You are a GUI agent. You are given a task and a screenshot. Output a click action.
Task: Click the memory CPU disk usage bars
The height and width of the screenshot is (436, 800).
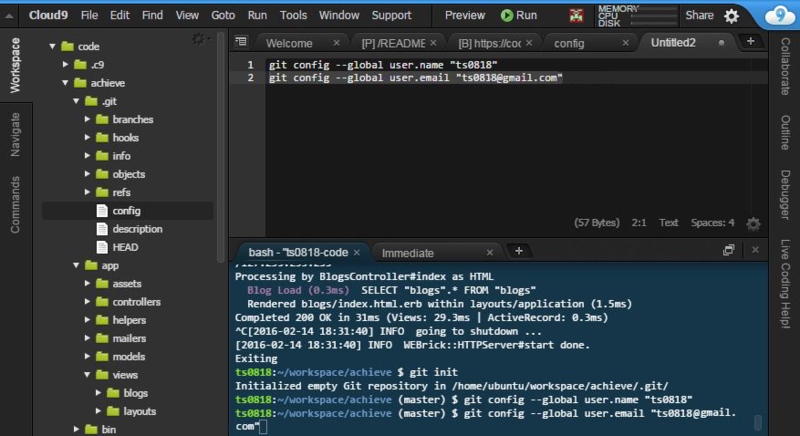(638, 16)
